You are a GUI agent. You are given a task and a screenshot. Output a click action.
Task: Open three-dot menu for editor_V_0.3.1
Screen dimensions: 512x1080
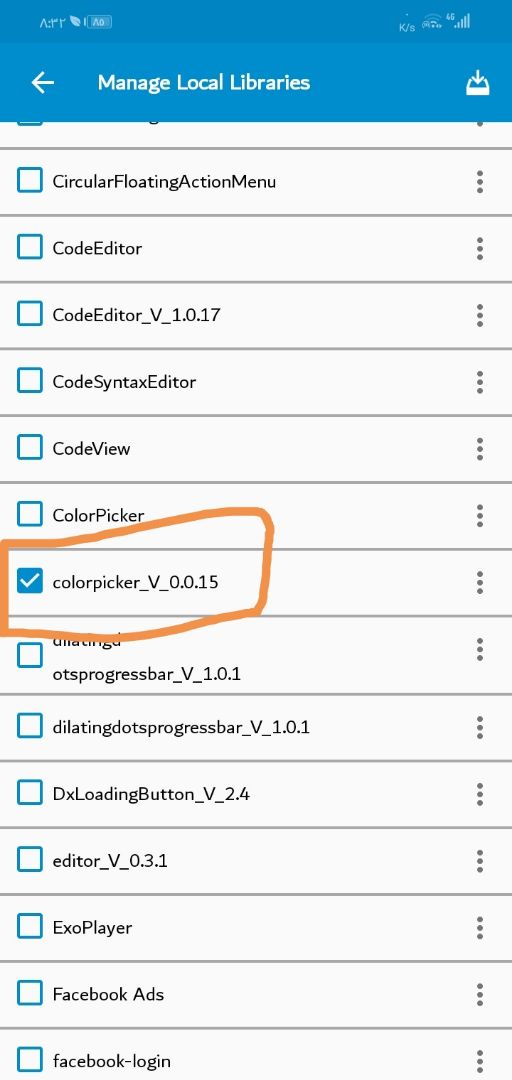tap(480, 861)
